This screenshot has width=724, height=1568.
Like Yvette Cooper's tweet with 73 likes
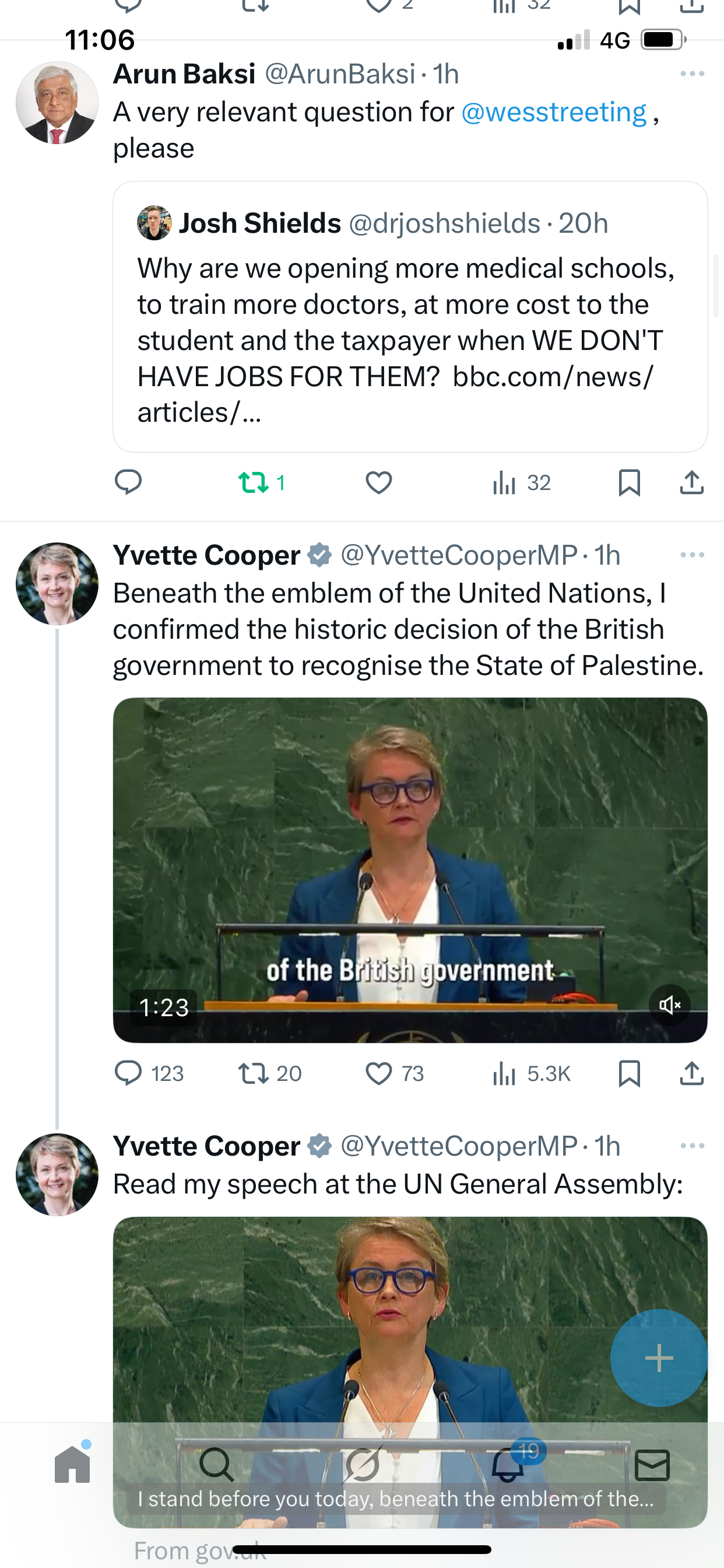pyautogui.click(x=378, y=1073)
